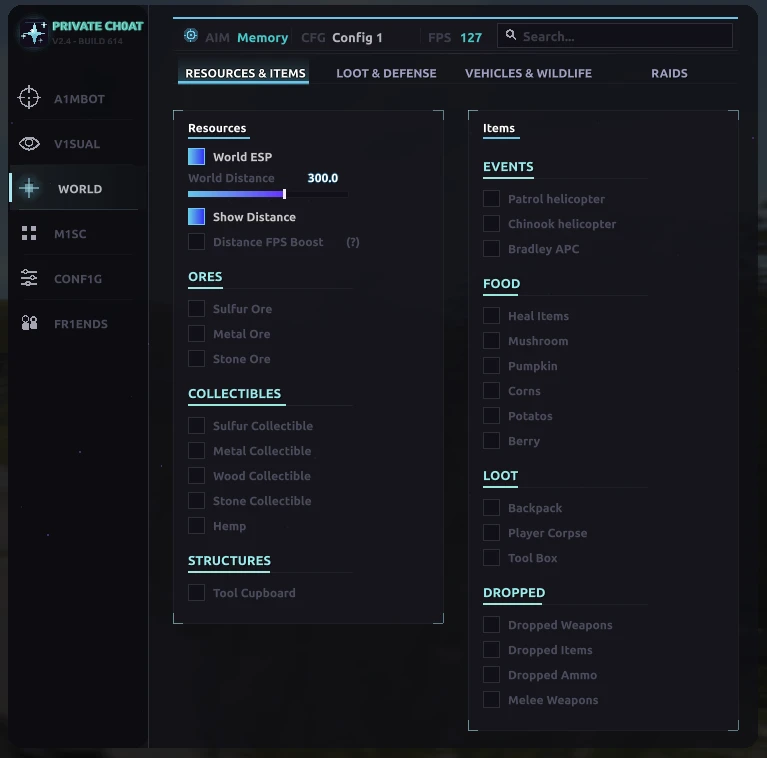The height and width of the screenshot is (758, 767).
Task: Enable Patrol helicopter checkbox
Action: coord(492,199)
